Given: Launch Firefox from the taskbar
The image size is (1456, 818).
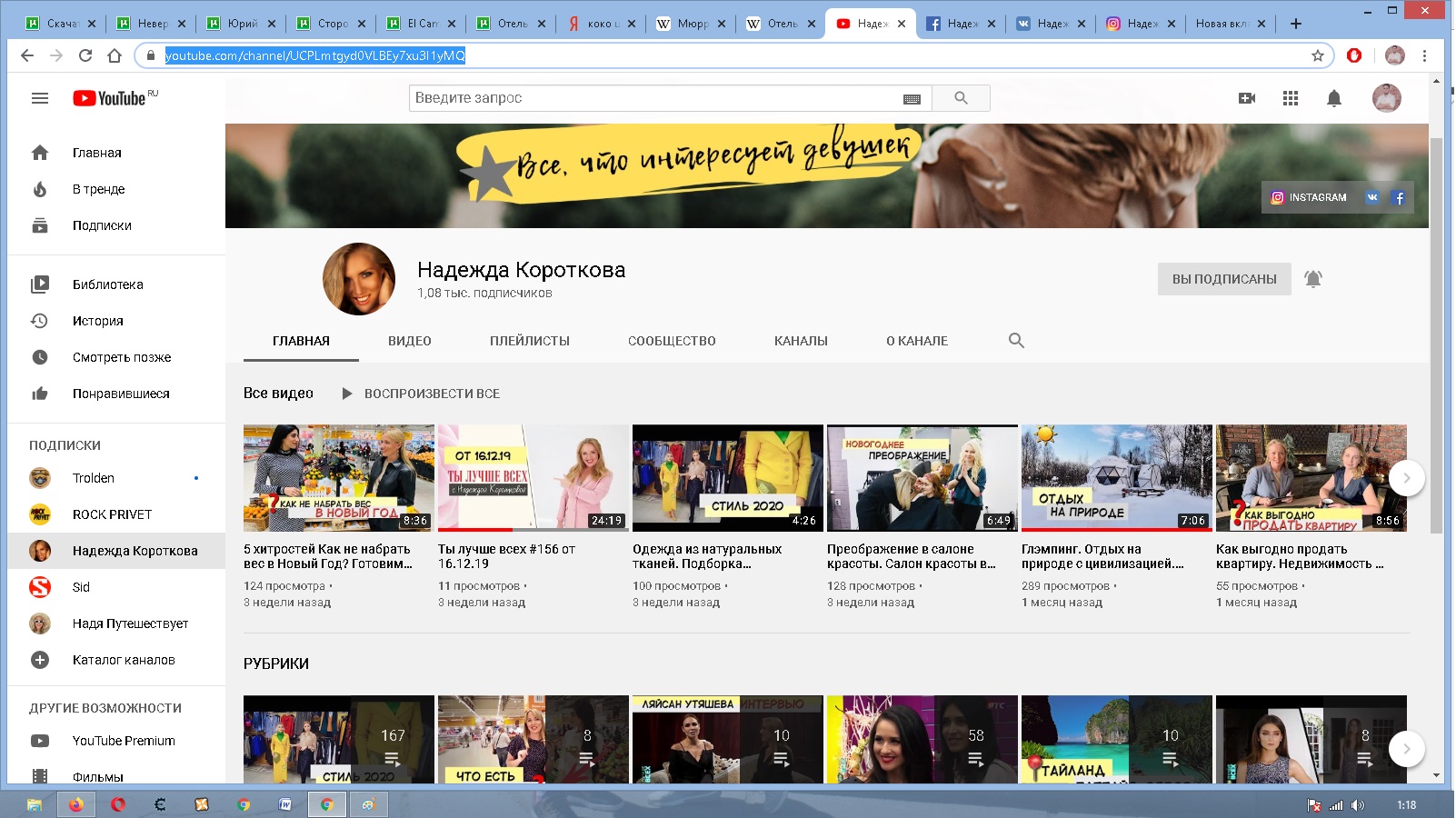Looking at the screenshot, I should click(76, 804).
